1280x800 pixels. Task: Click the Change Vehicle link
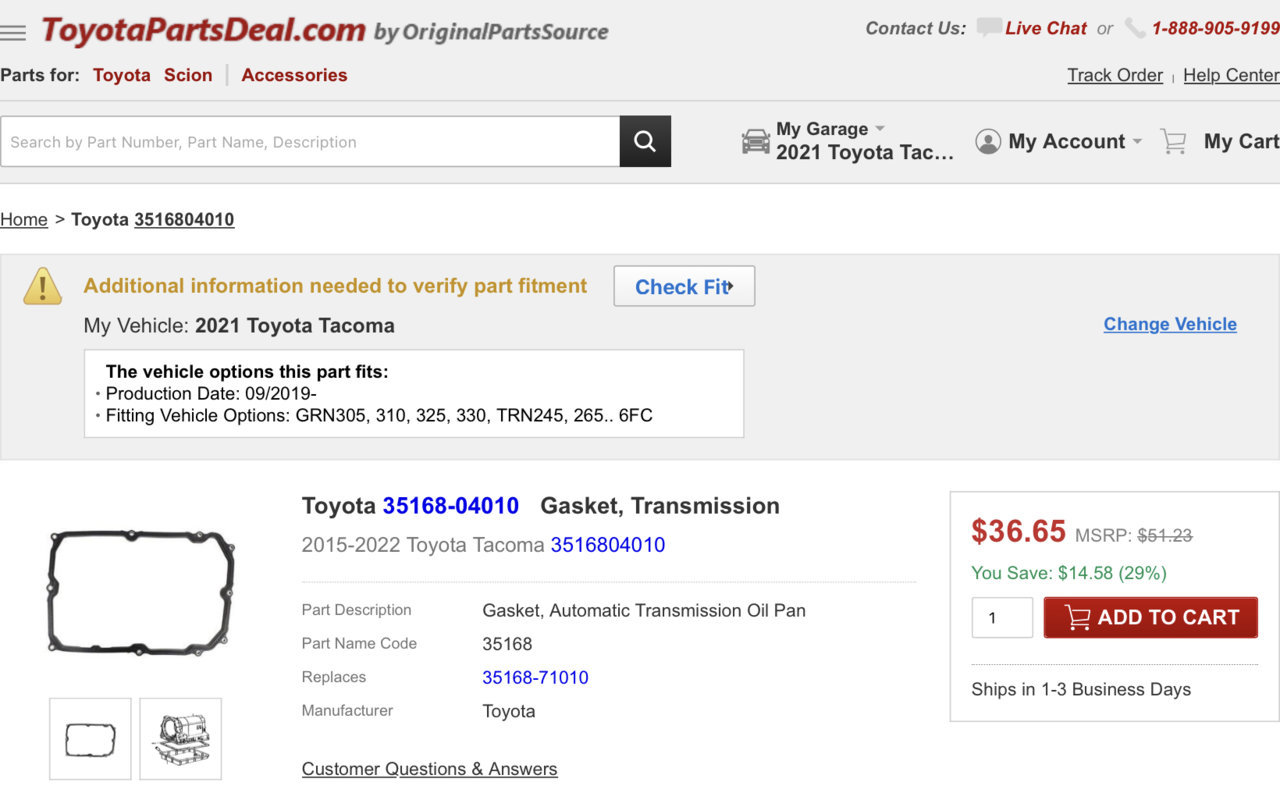coord(1170,324)
